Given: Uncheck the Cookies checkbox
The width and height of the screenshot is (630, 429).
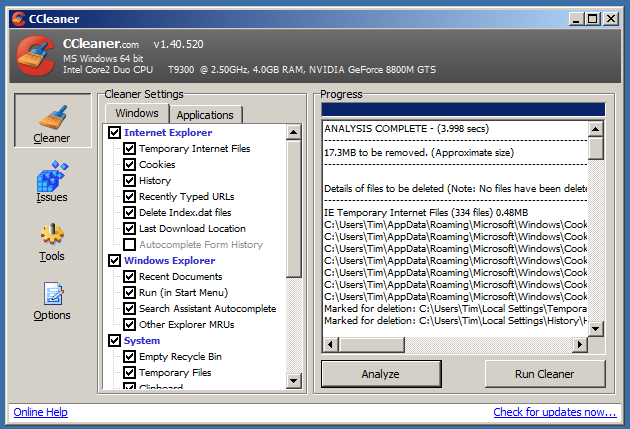Looking at the screenshot, I should click(x=129, y=164).
